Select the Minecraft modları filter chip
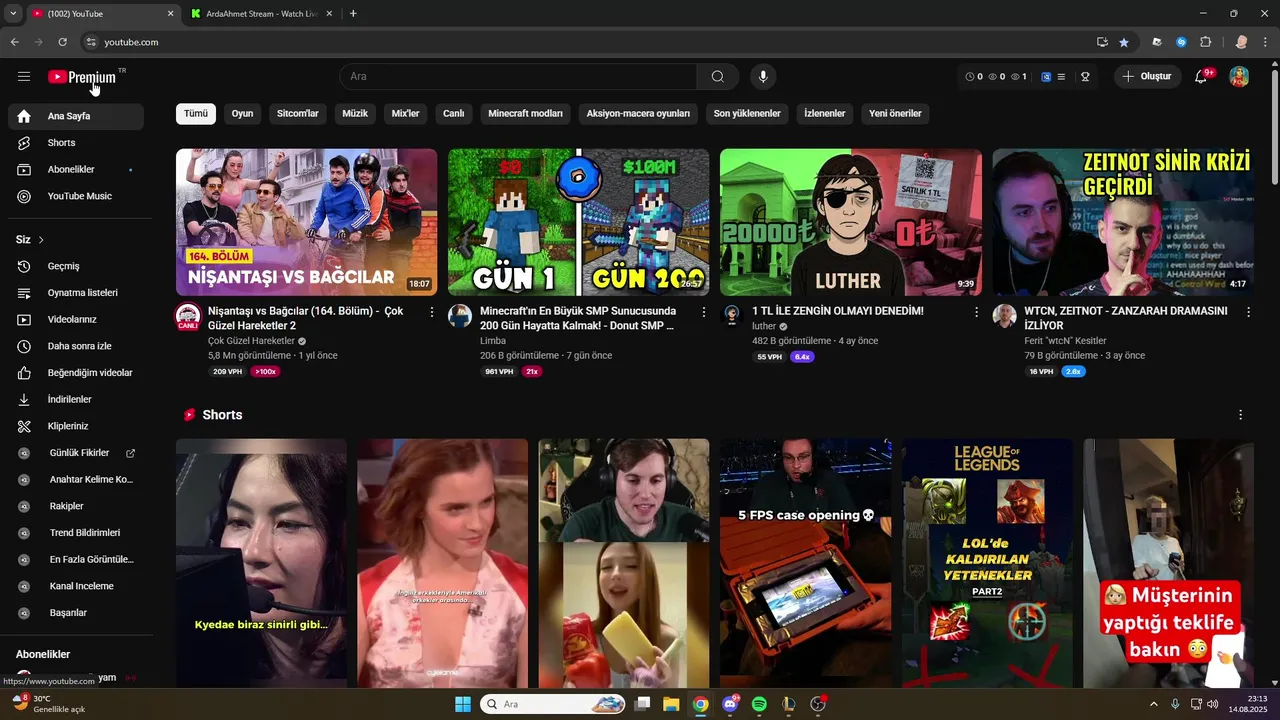The height and width of the screenshot is (720, 1280). coord(525,113)
